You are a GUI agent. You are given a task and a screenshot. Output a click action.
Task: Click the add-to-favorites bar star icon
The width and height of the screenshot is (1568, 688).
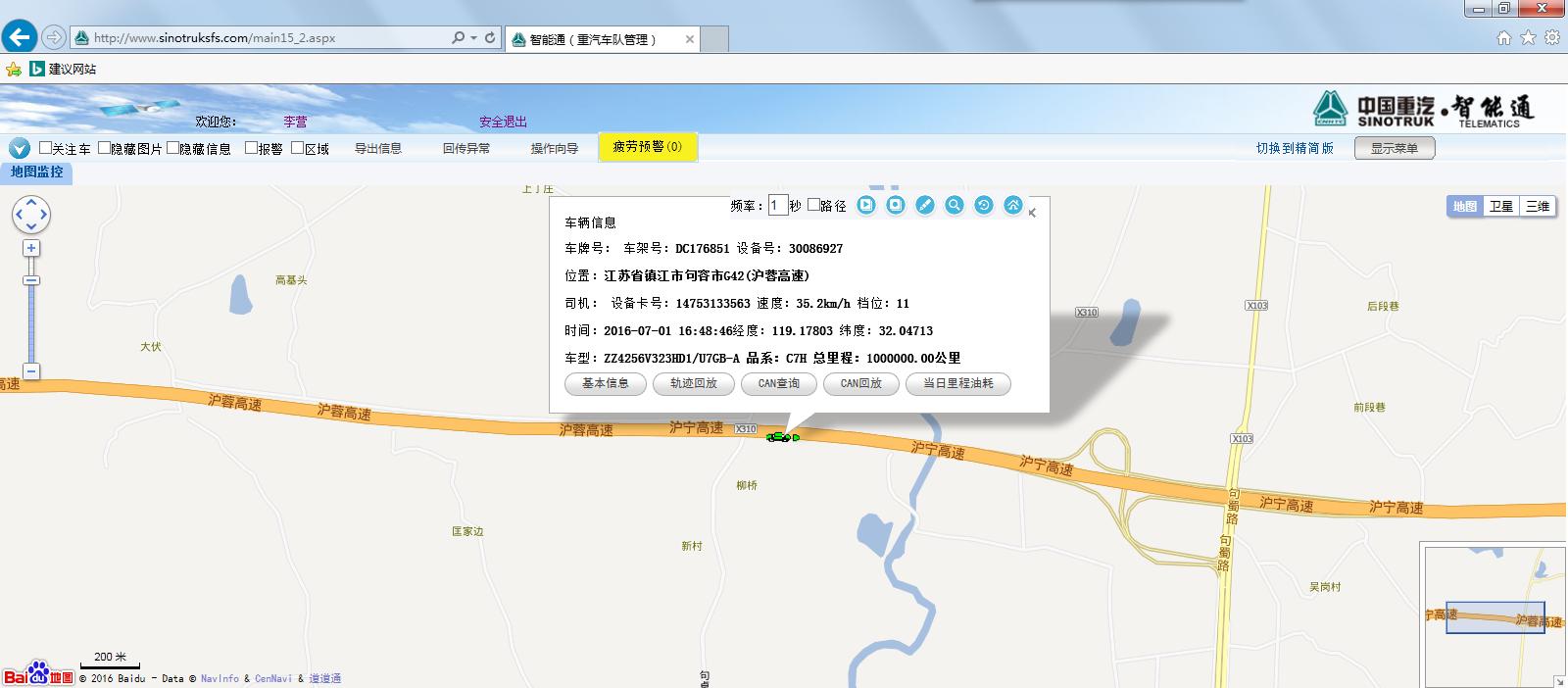14,69
